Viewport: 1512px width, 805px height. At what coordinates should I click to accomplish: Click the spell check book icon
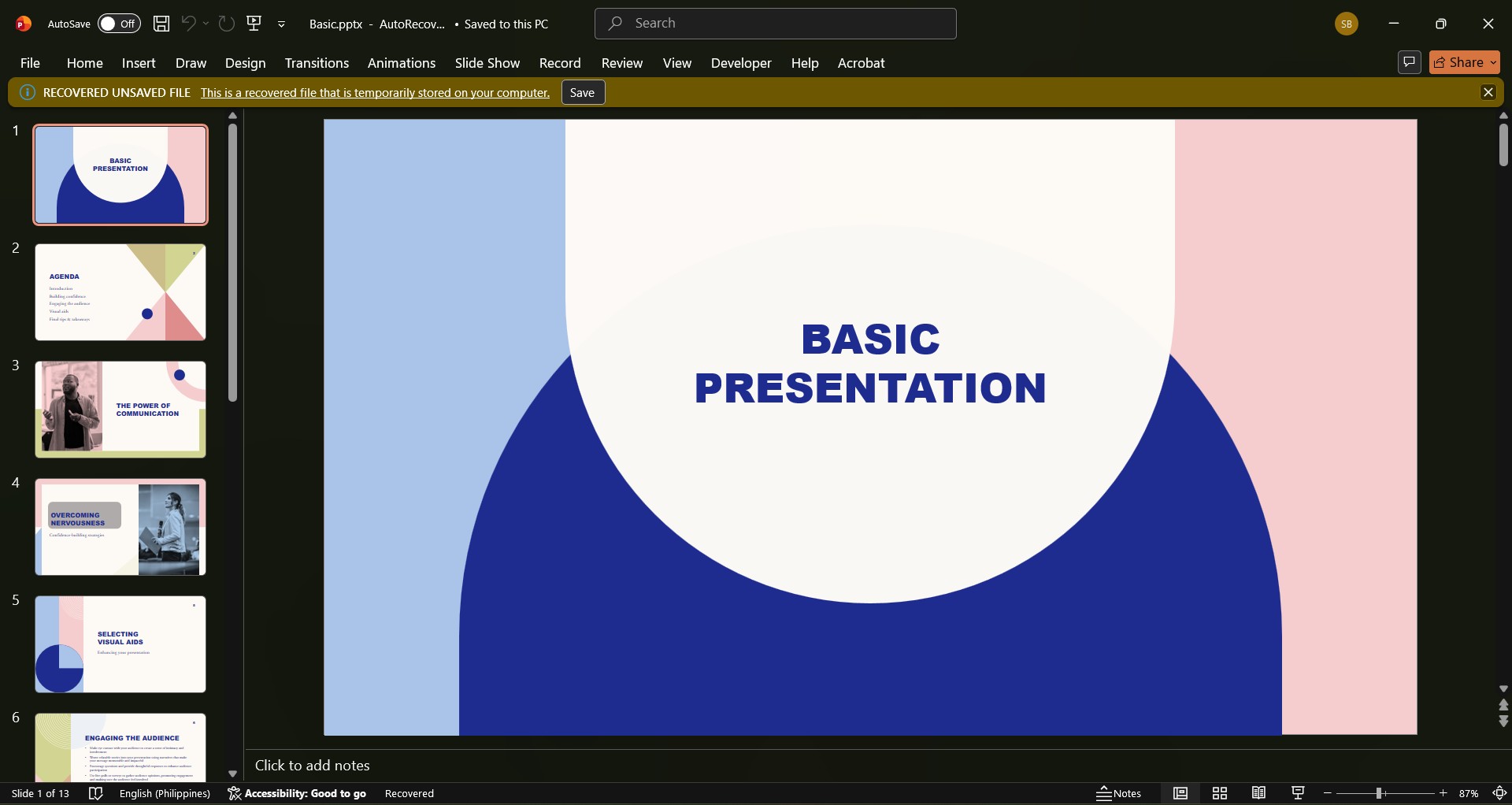95,793
